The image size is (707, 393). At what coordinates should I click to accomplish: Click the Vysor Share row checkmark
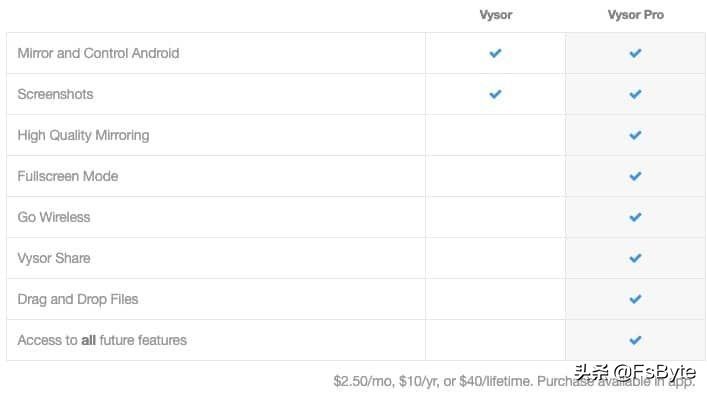(x=635, y=258)
